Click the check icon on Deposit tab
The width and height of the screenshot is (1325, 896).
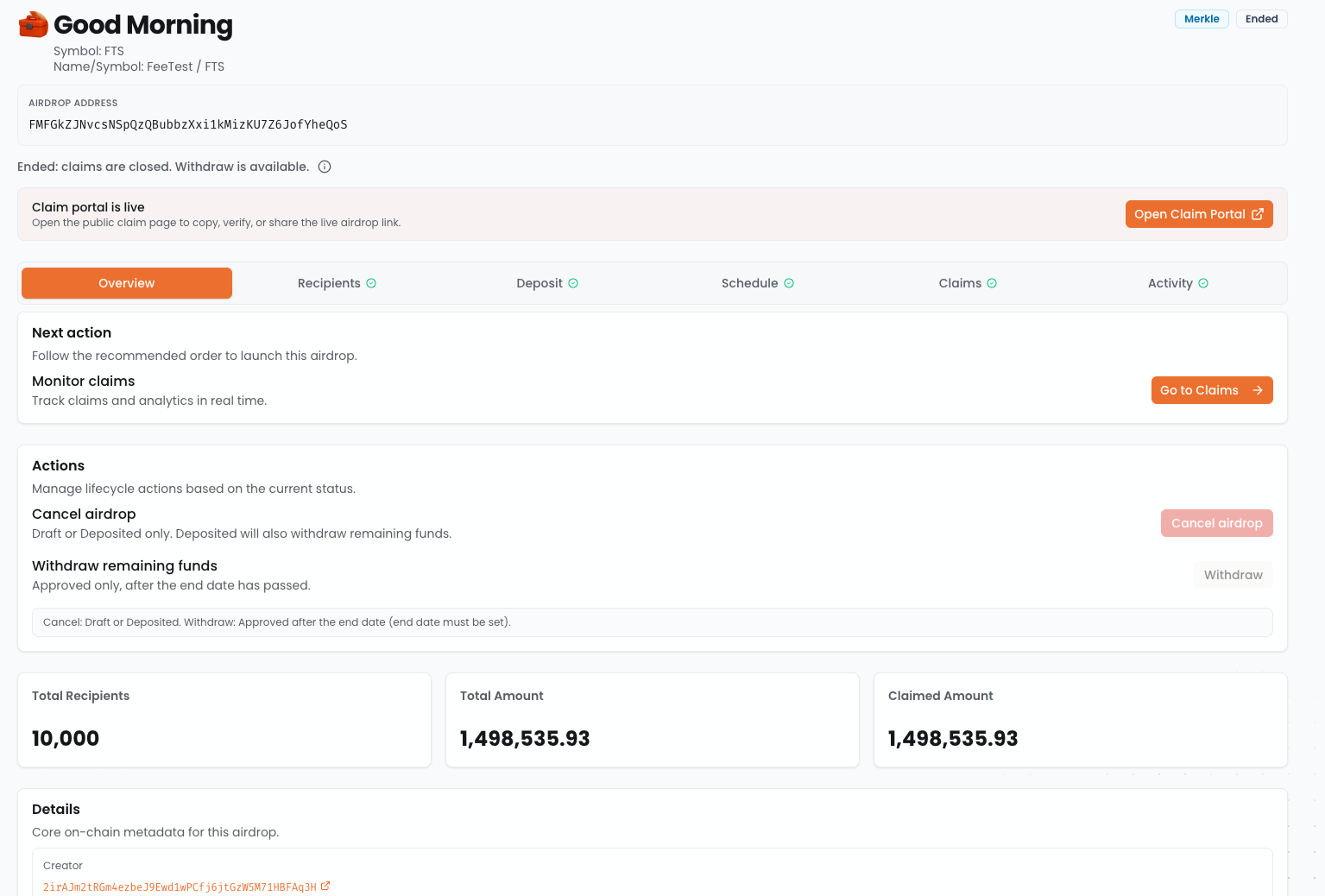tap(573, 283)
